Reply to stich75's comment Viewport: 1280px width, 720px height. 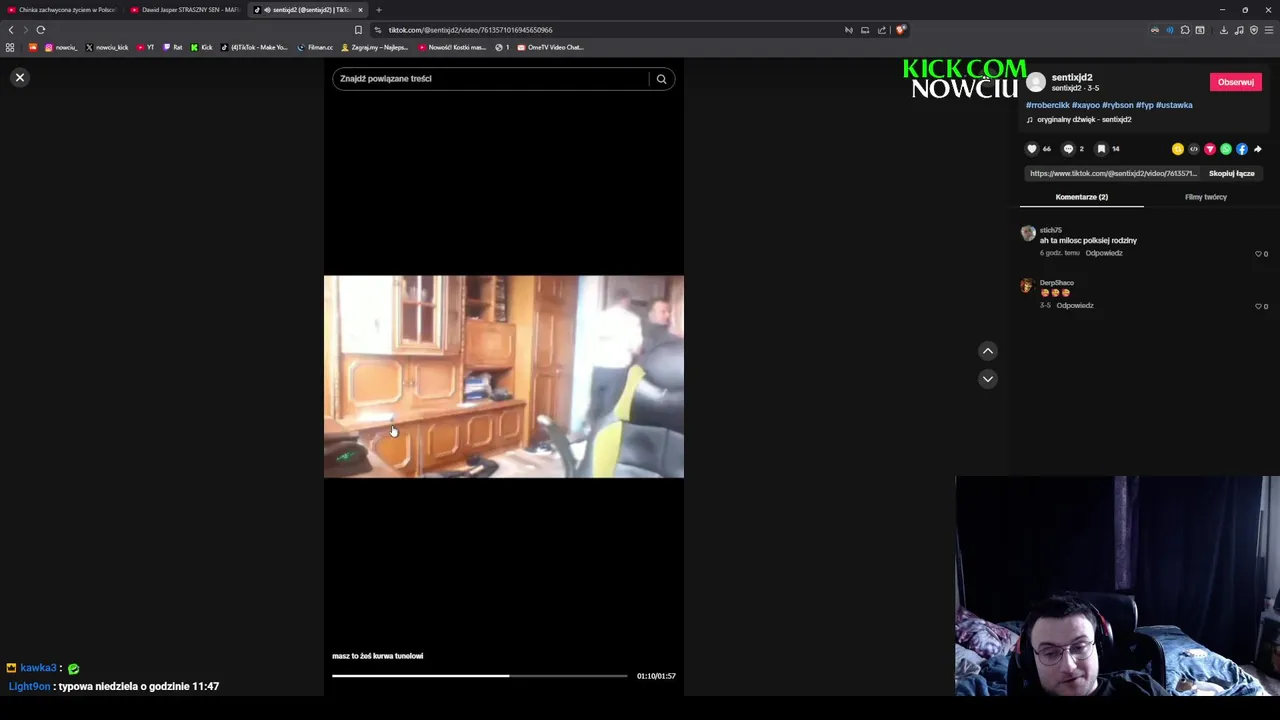click(1104, 253)
